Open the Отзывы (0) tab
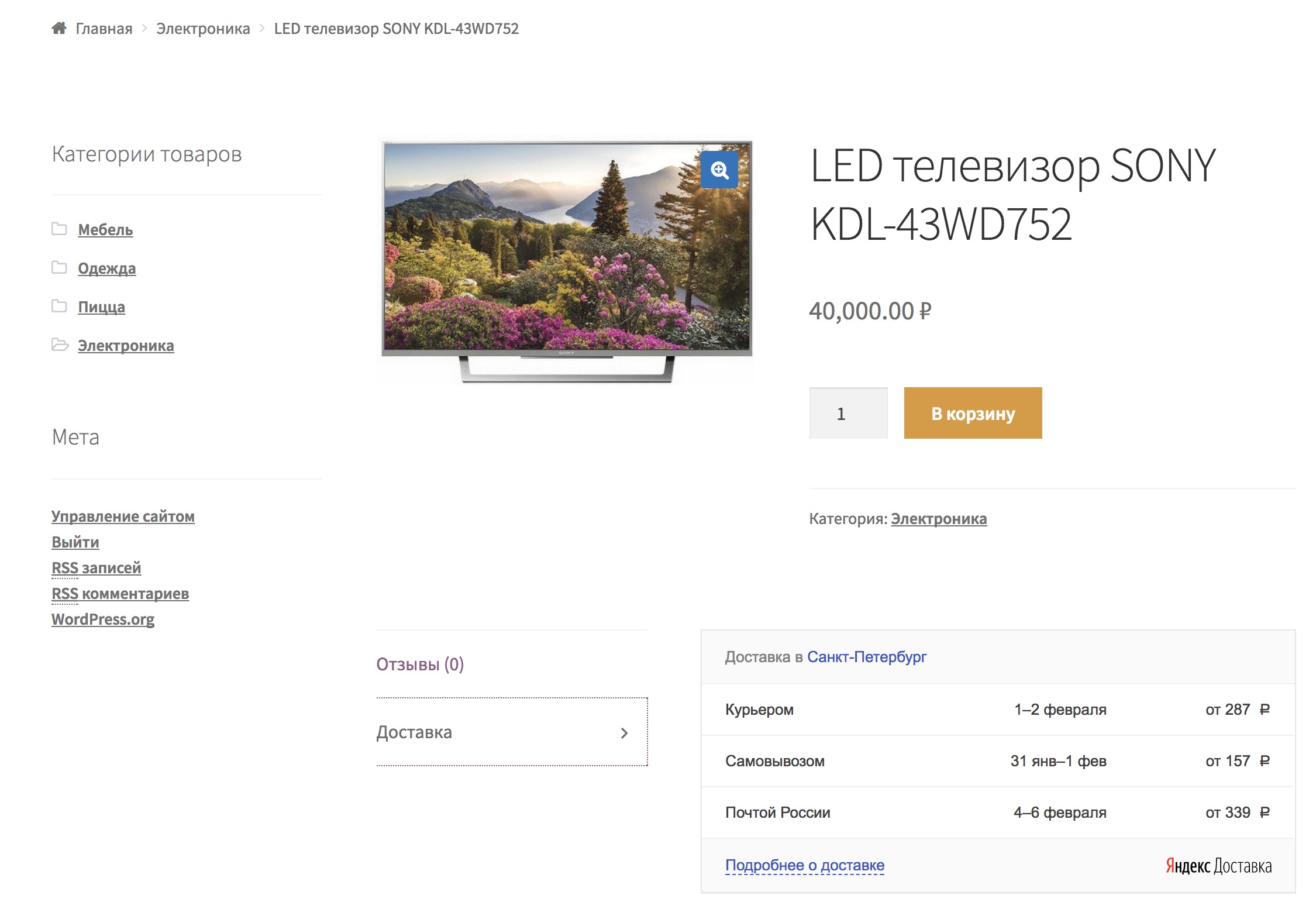 [x=420, y=664]
